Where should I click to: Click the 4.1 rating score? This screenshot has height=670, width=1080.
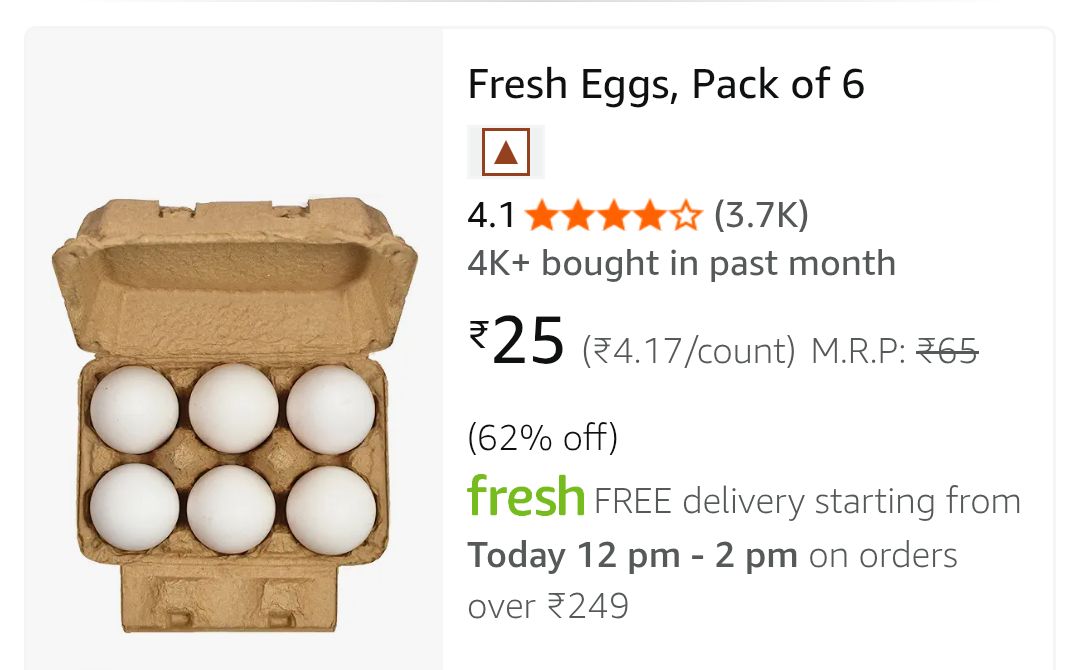pos(491,215)
